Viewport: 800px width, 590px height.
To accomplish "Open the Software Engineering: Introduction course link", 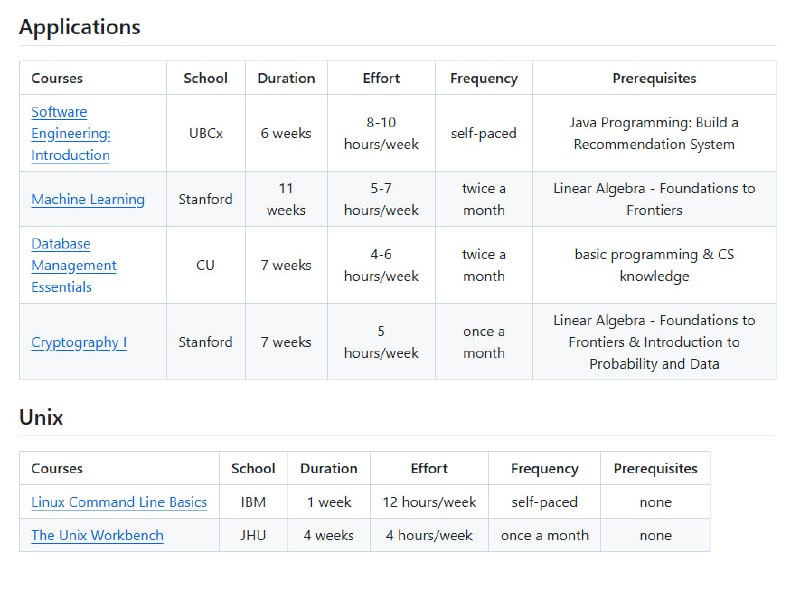I will (x=70, y=134).
